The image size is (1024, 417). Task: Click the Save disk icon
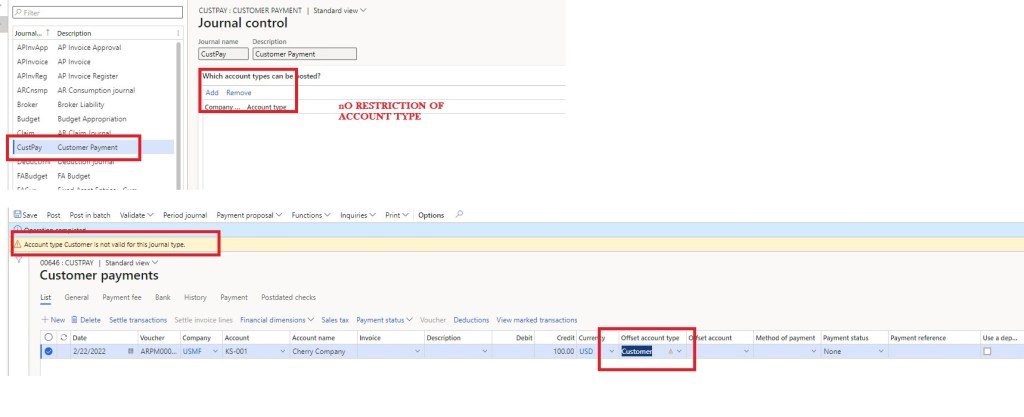point(17,215)
